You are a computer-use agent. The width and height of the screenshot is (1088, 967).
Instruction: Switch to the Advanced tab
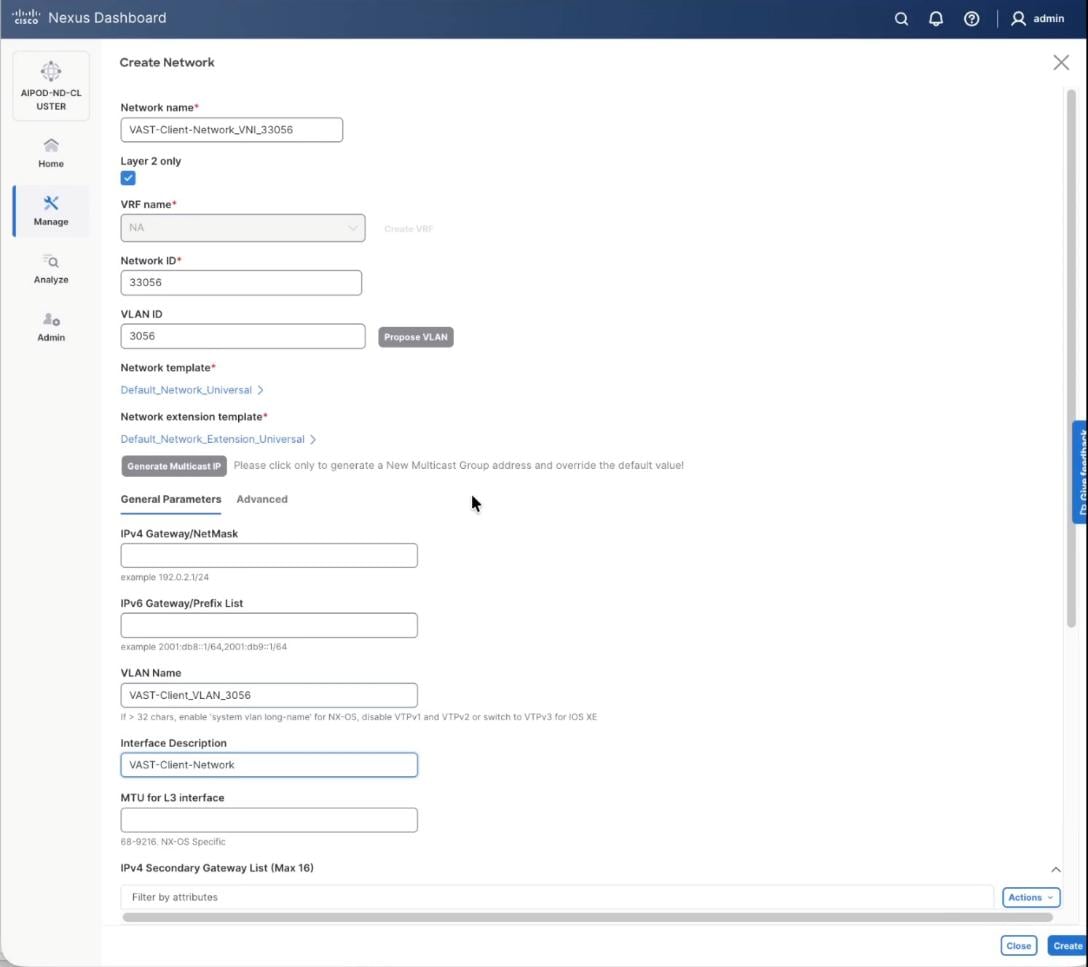point(261,499)
